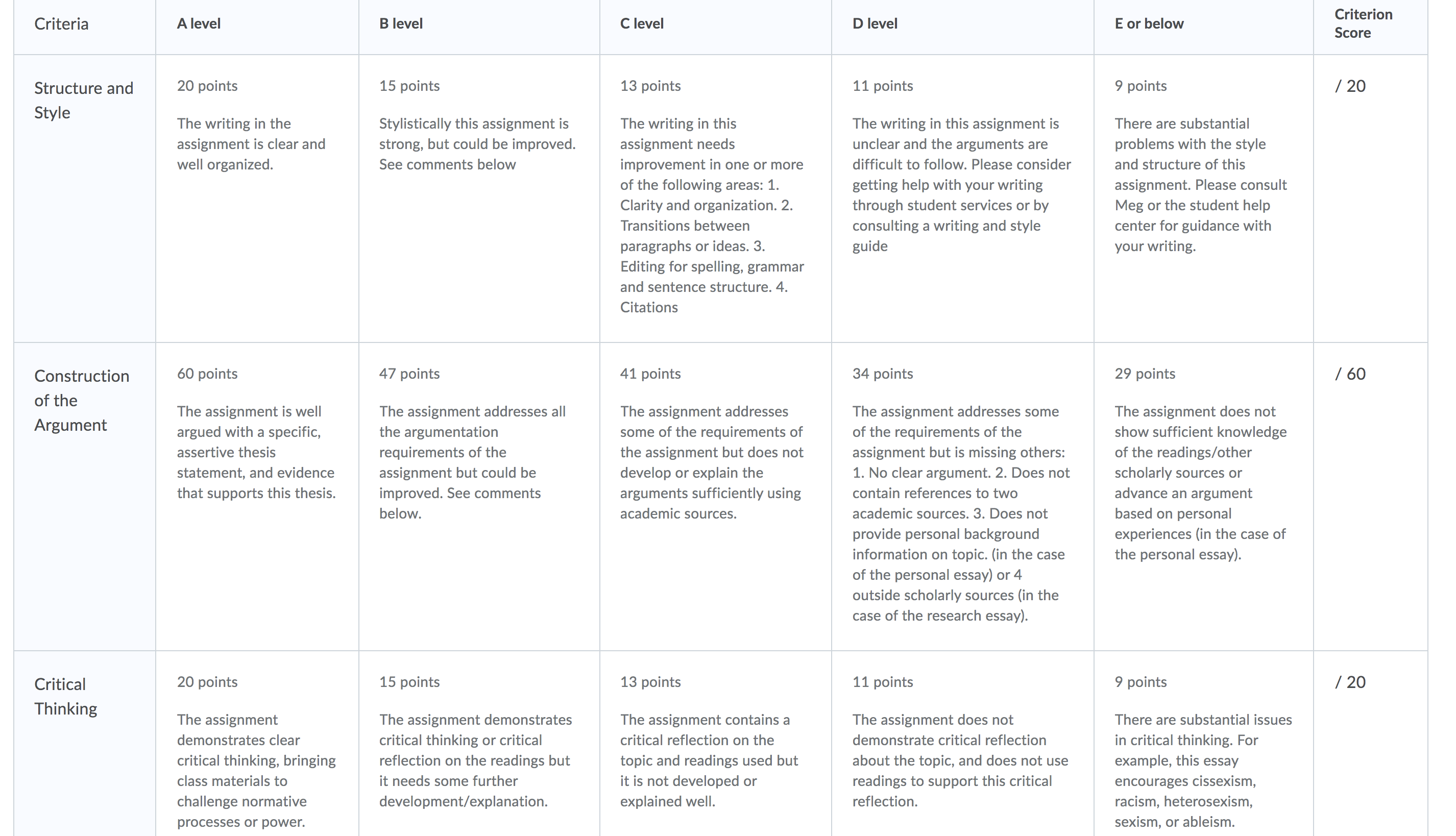Pick C level 13 points for Structure and Style

[x=716, y=199]
